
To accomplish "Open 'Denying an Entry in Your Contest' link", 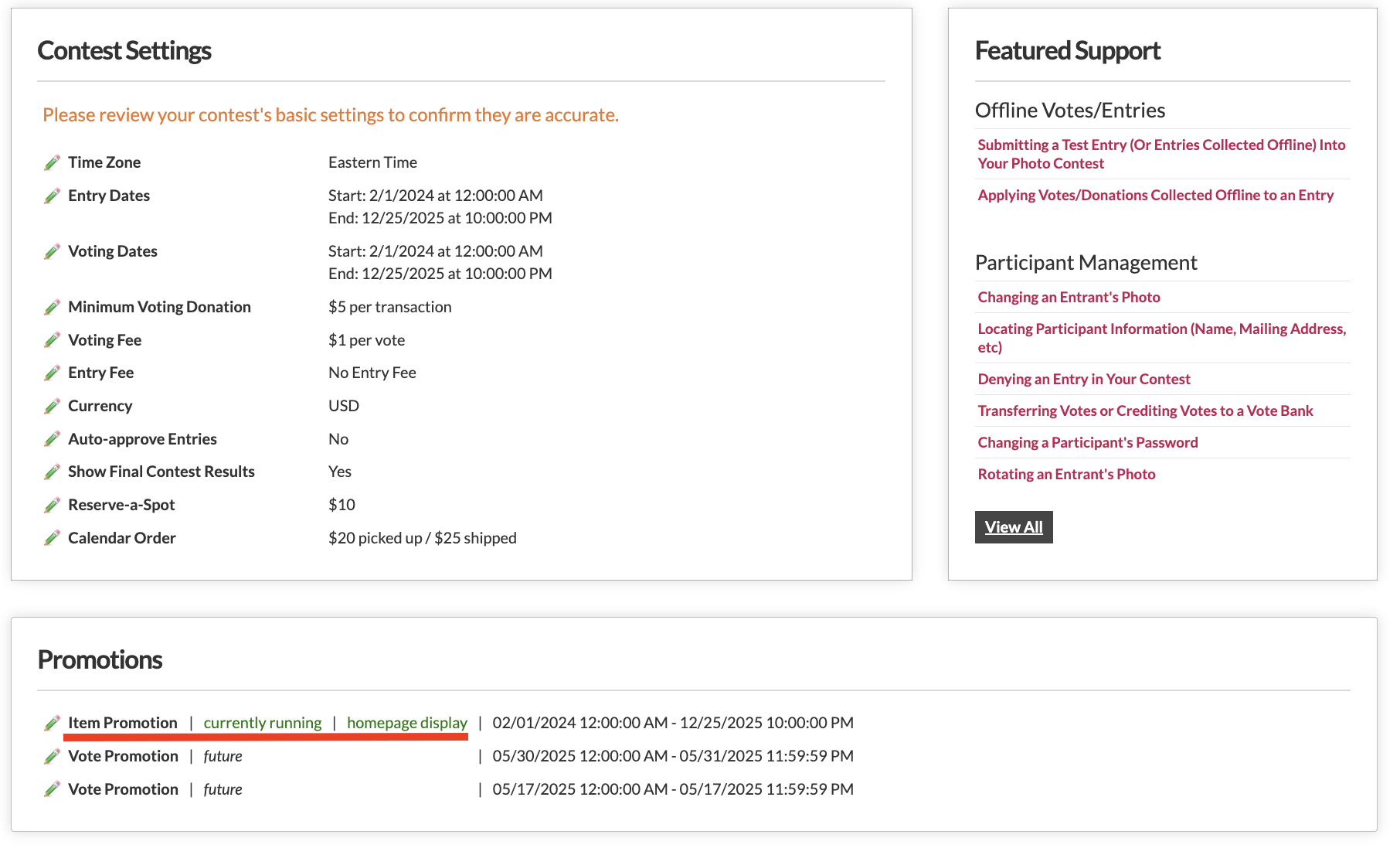I will coord(1083,379).
